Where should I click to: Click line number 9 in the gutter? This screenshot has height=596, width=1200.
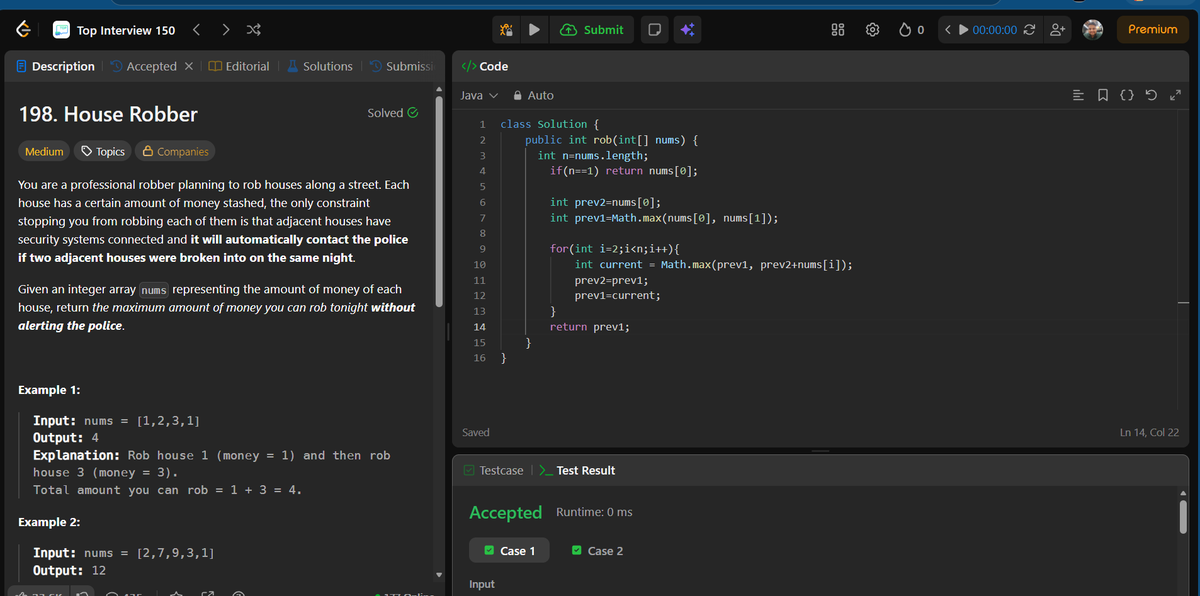[x=482, y=249]
